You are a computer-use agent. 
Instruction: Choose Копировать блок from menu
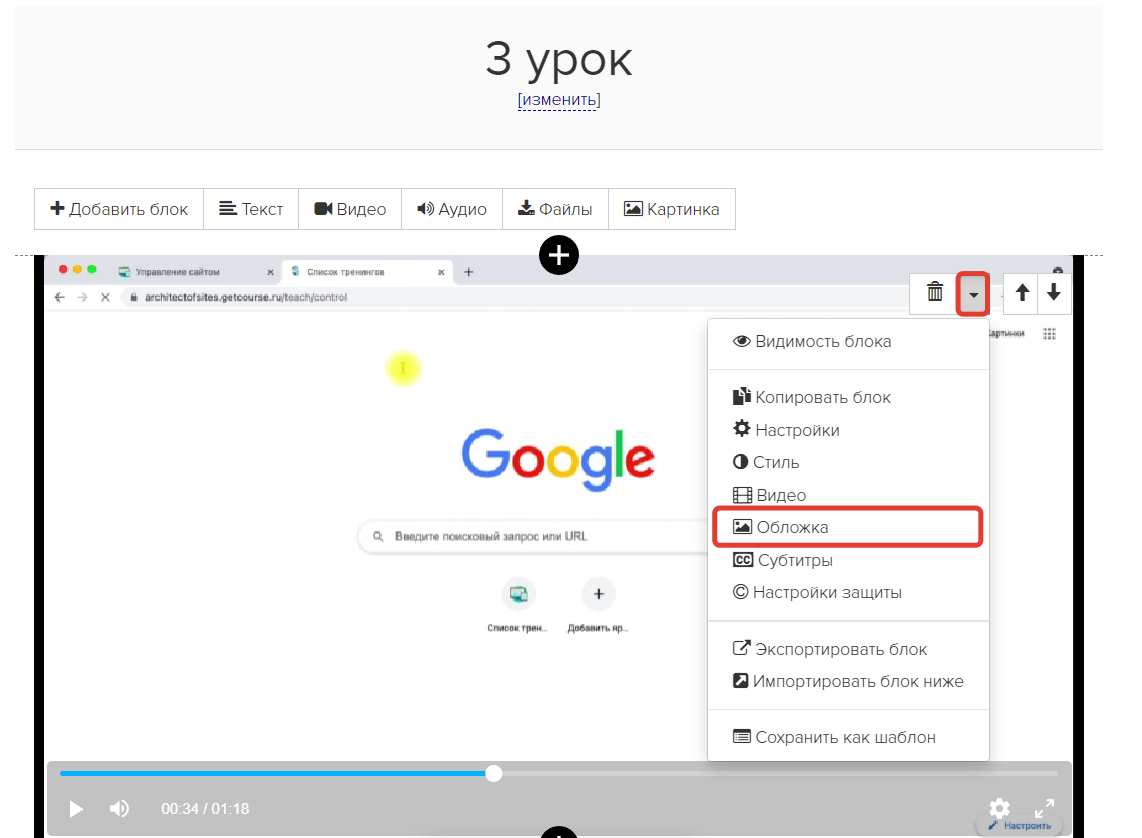coord(848,398)
